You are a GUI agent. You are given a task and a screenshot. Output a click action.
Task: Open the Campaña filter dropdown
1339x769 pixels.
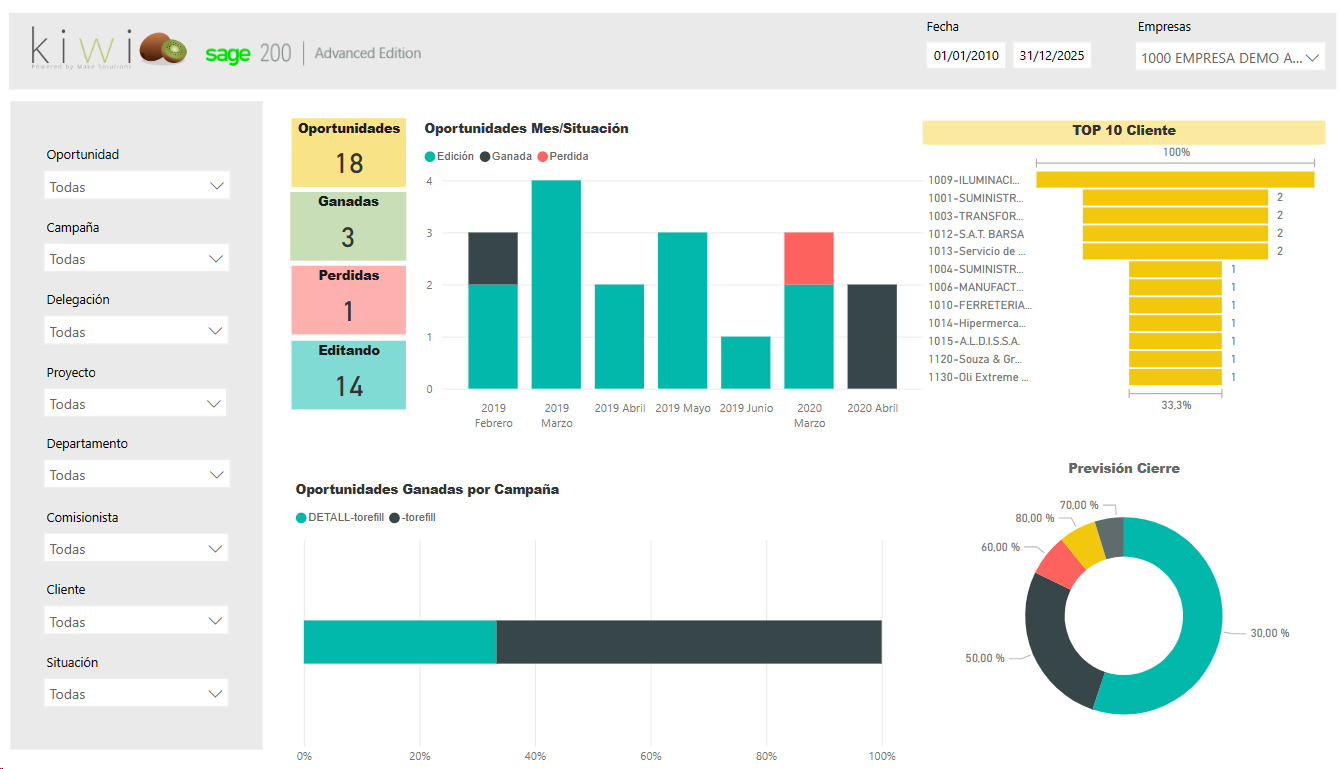click(x=137, y=259)
